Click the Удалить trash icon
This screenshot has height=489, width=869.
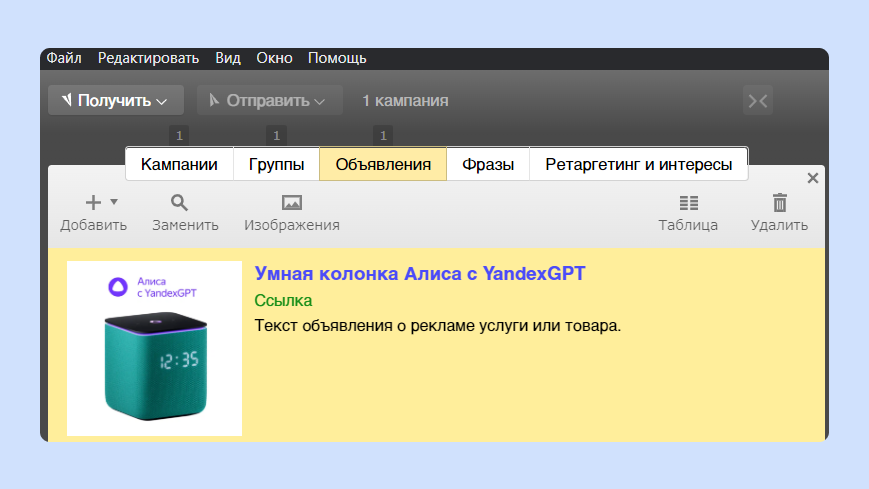(x=780, y=202)
